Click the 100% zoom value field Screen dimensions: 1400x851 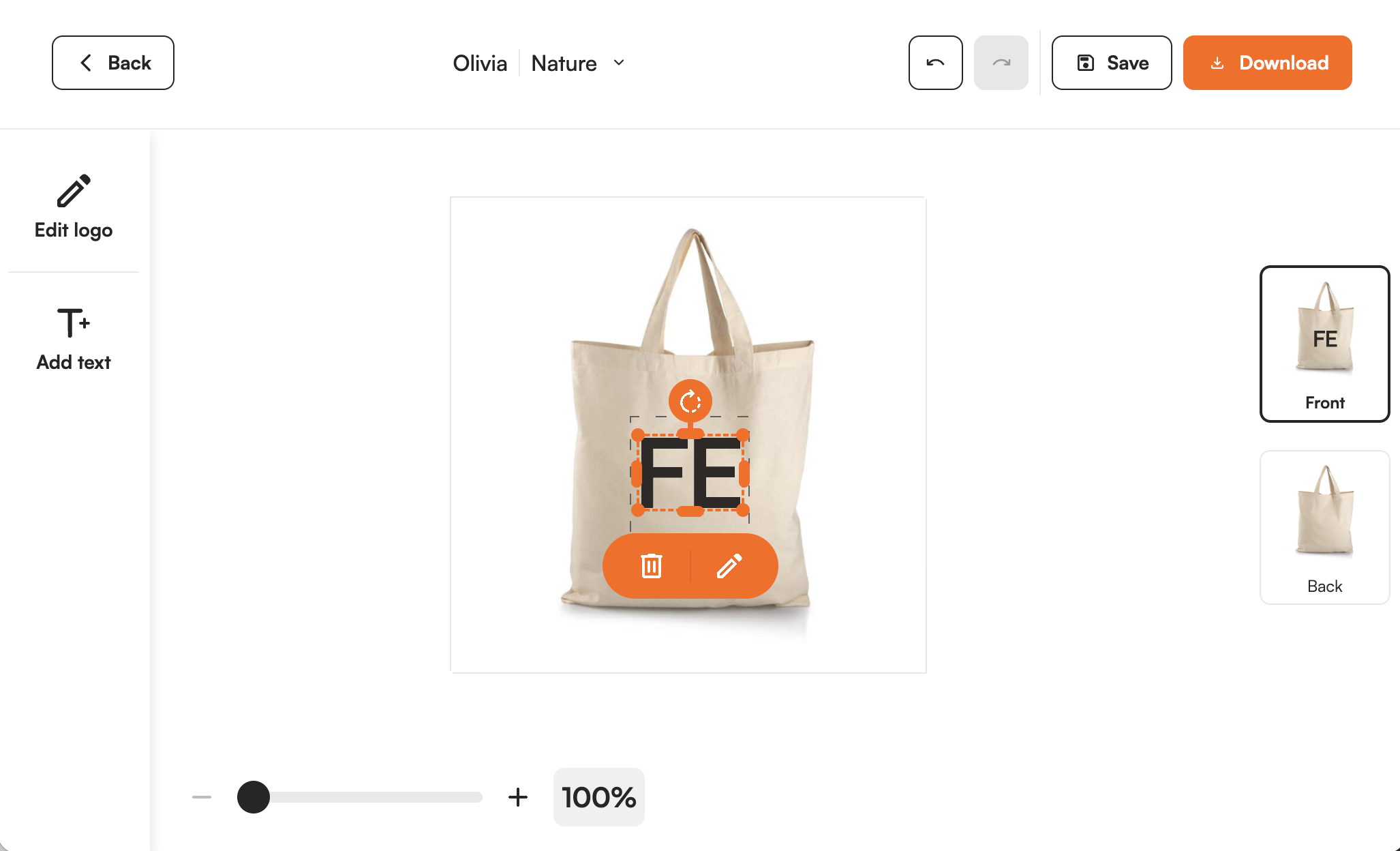coord(598,796)
